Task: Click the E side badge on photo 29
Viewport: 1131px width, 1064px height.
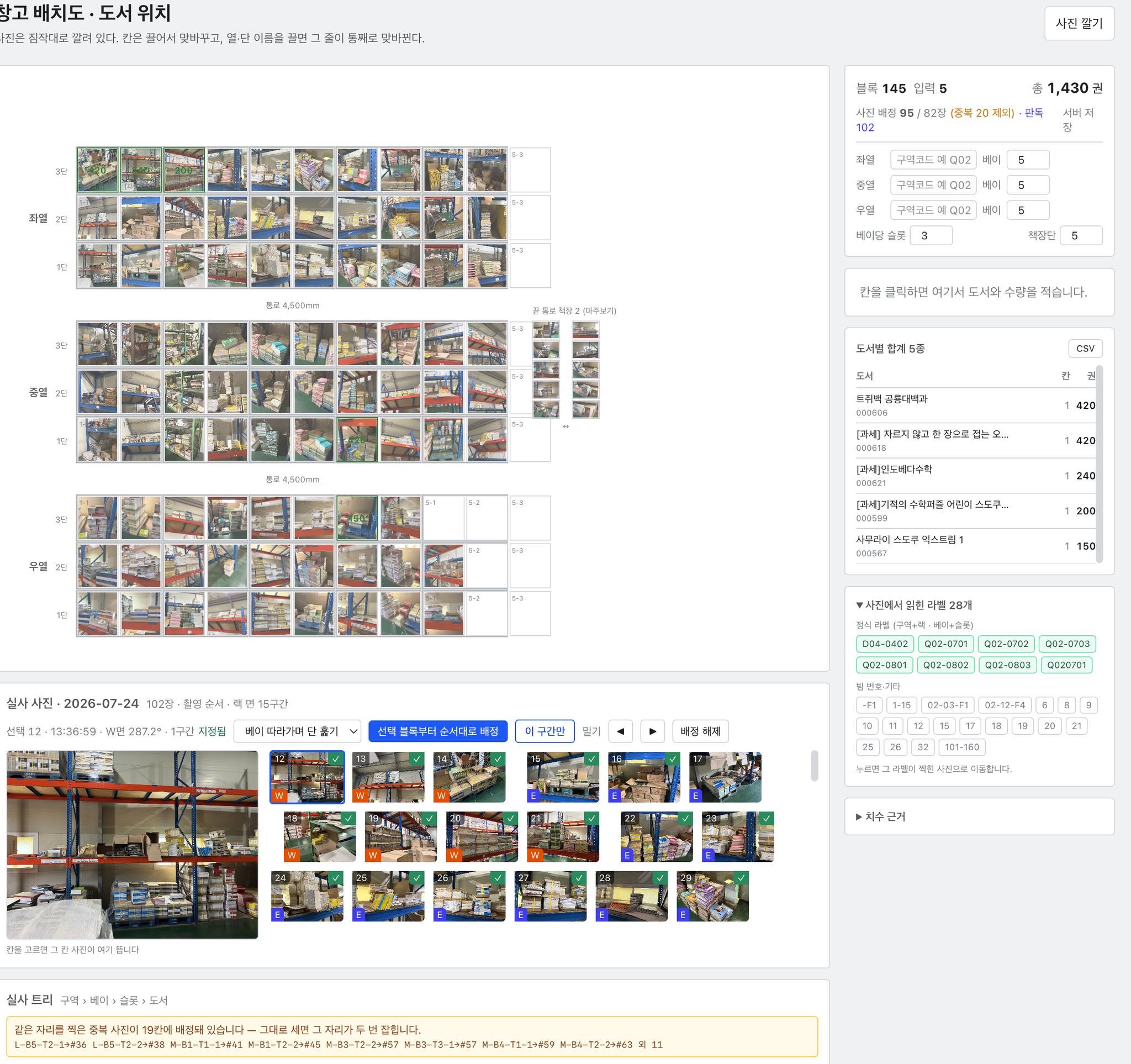Action: pos(683,914)
